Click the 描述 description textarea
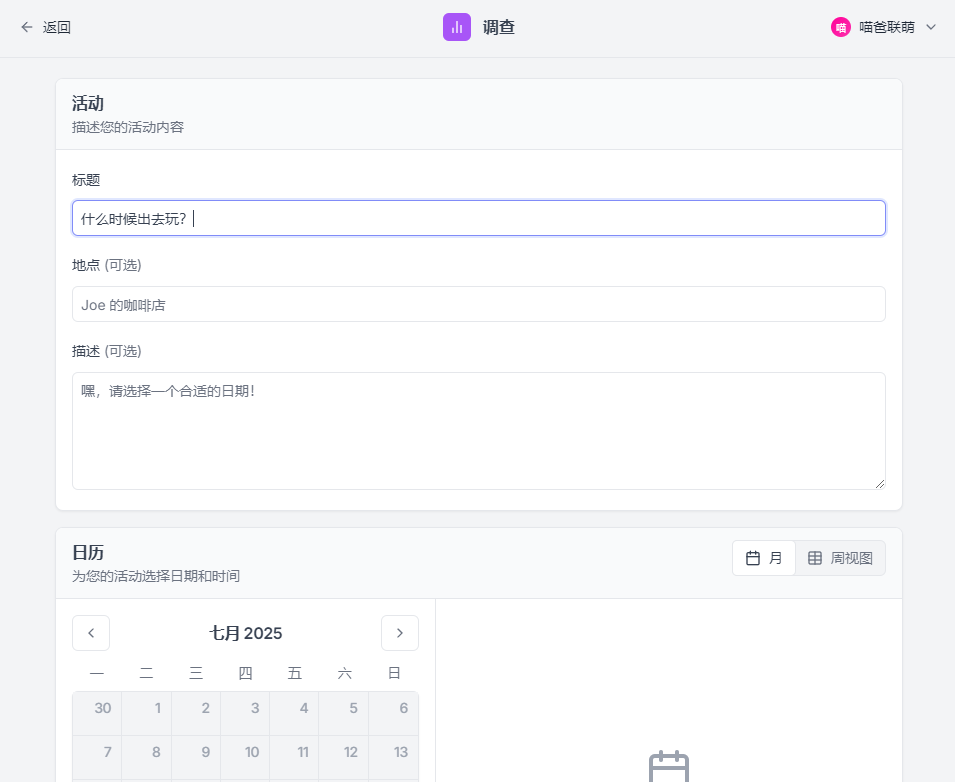 coord(479,431)
